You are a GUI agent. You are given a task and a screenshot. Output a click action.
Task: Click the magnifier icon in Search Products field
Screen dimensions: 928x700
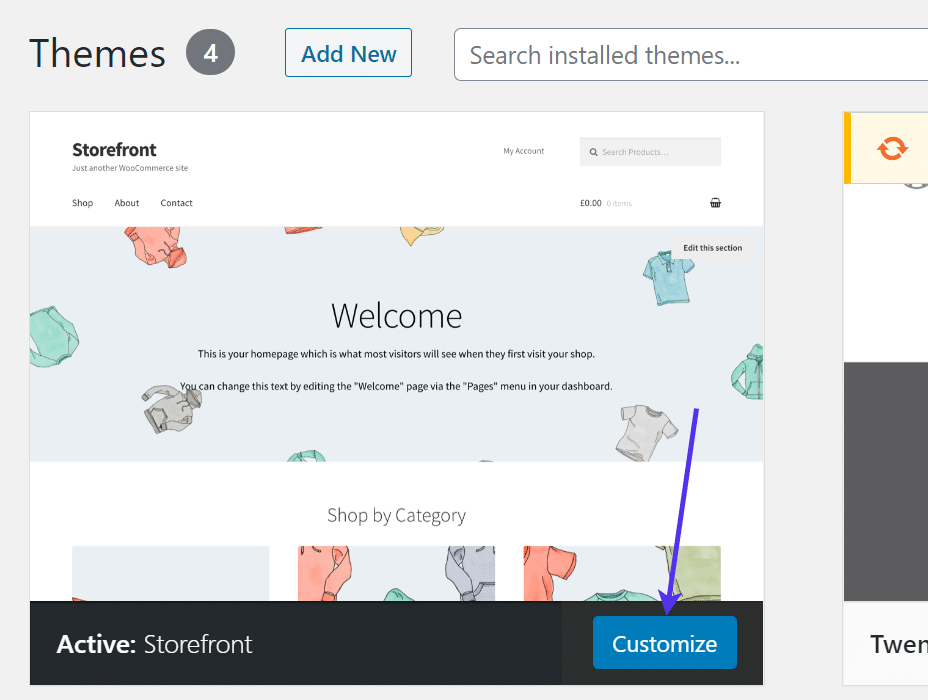pyautogui.click(x=593, y=151)
